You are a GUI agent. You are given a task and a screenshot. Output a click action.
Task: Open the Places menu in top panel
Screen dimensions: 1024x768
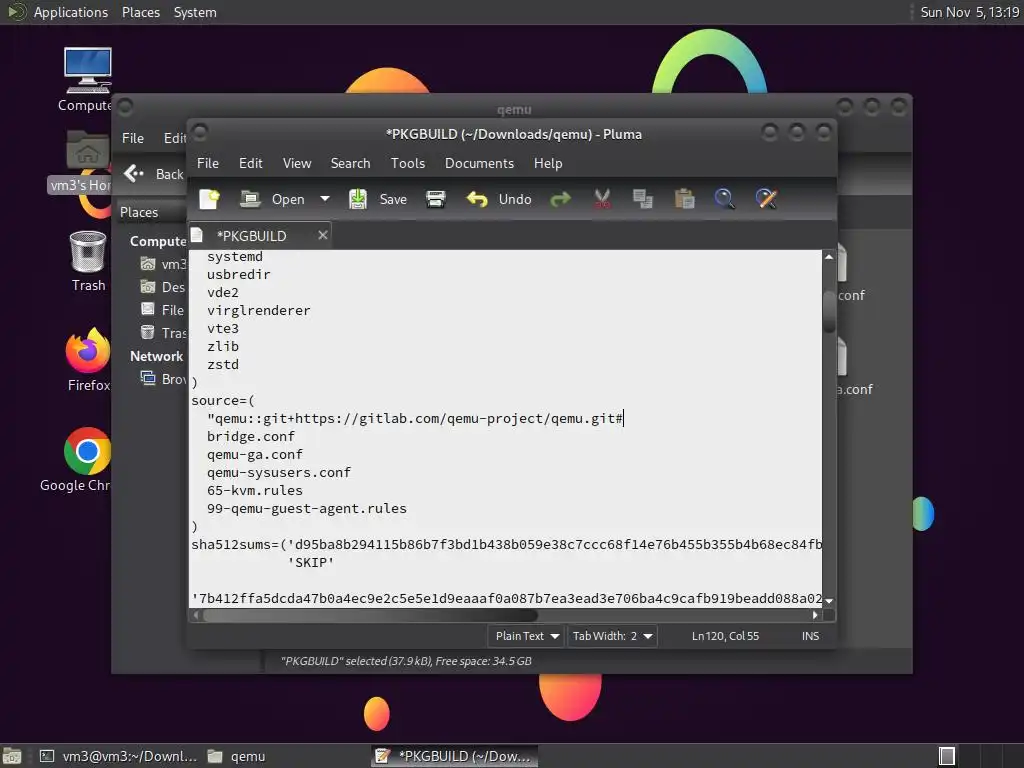pos(140,12)
